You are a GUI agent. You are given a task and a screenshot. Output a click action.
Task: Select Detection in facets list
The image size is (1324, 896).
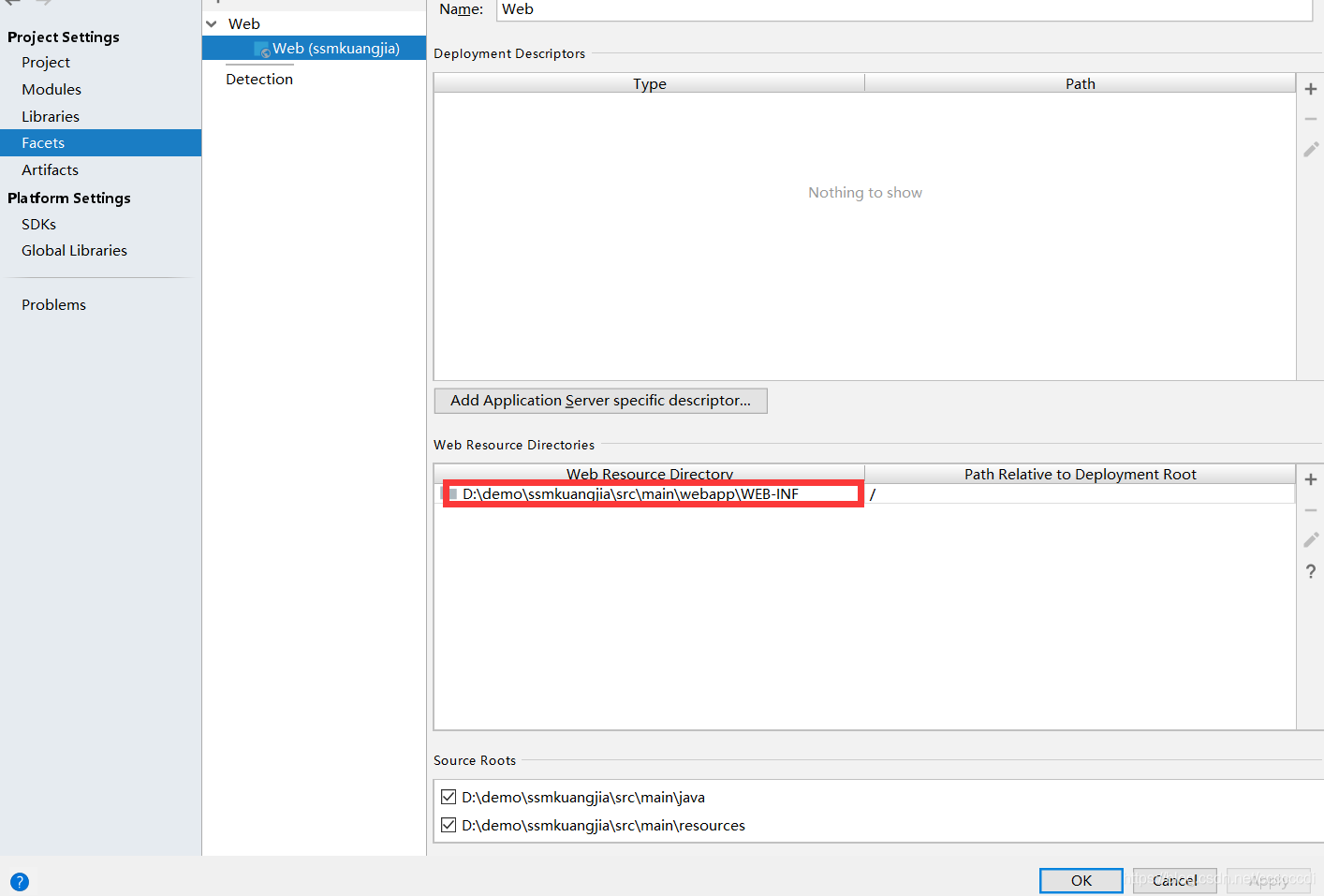[259, 80]
